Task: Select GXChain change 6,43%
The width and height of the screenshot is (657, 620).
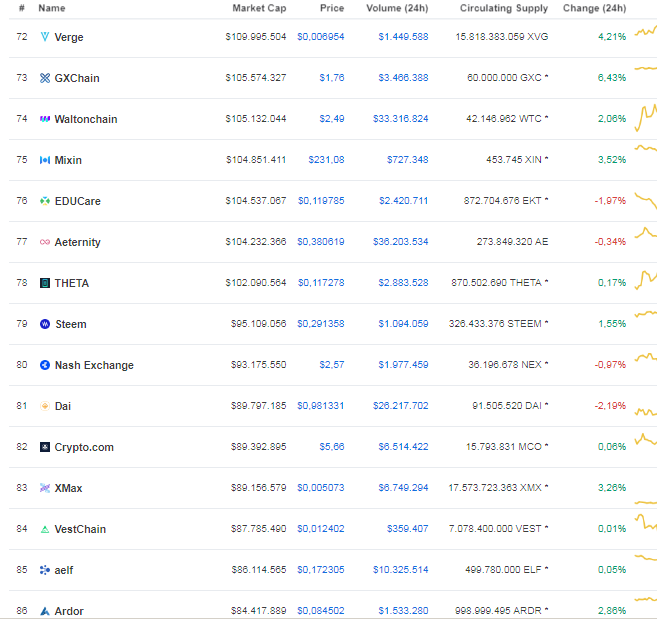Action: coord(612,78)
